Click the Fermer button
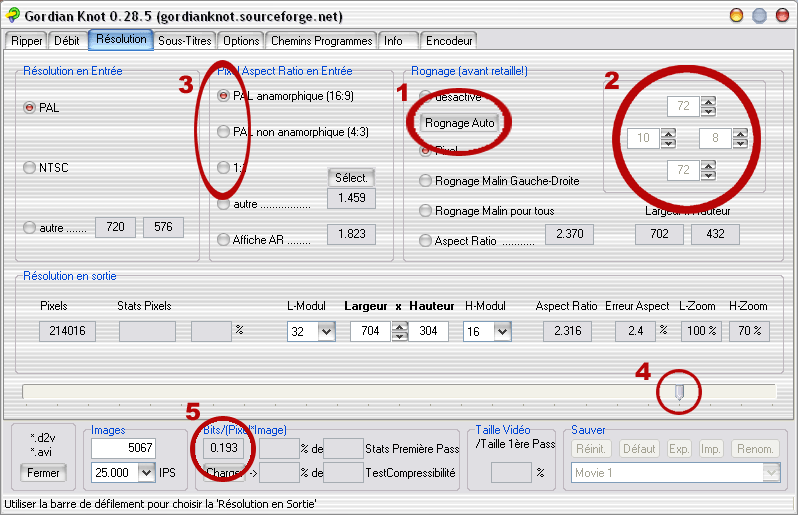Screen dimensions: 798x515 pyautogui.click(x=43, y=473)
